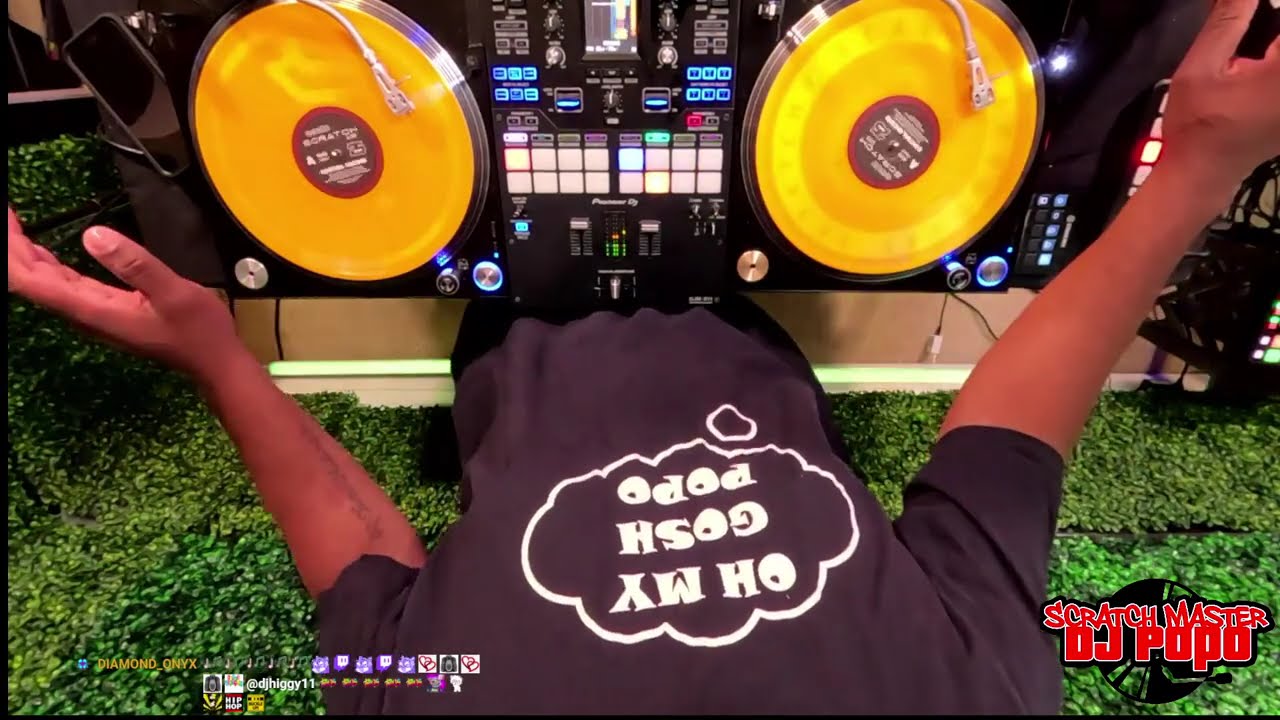Click the left turntable's silver start/stop button

tap(251, 274)
